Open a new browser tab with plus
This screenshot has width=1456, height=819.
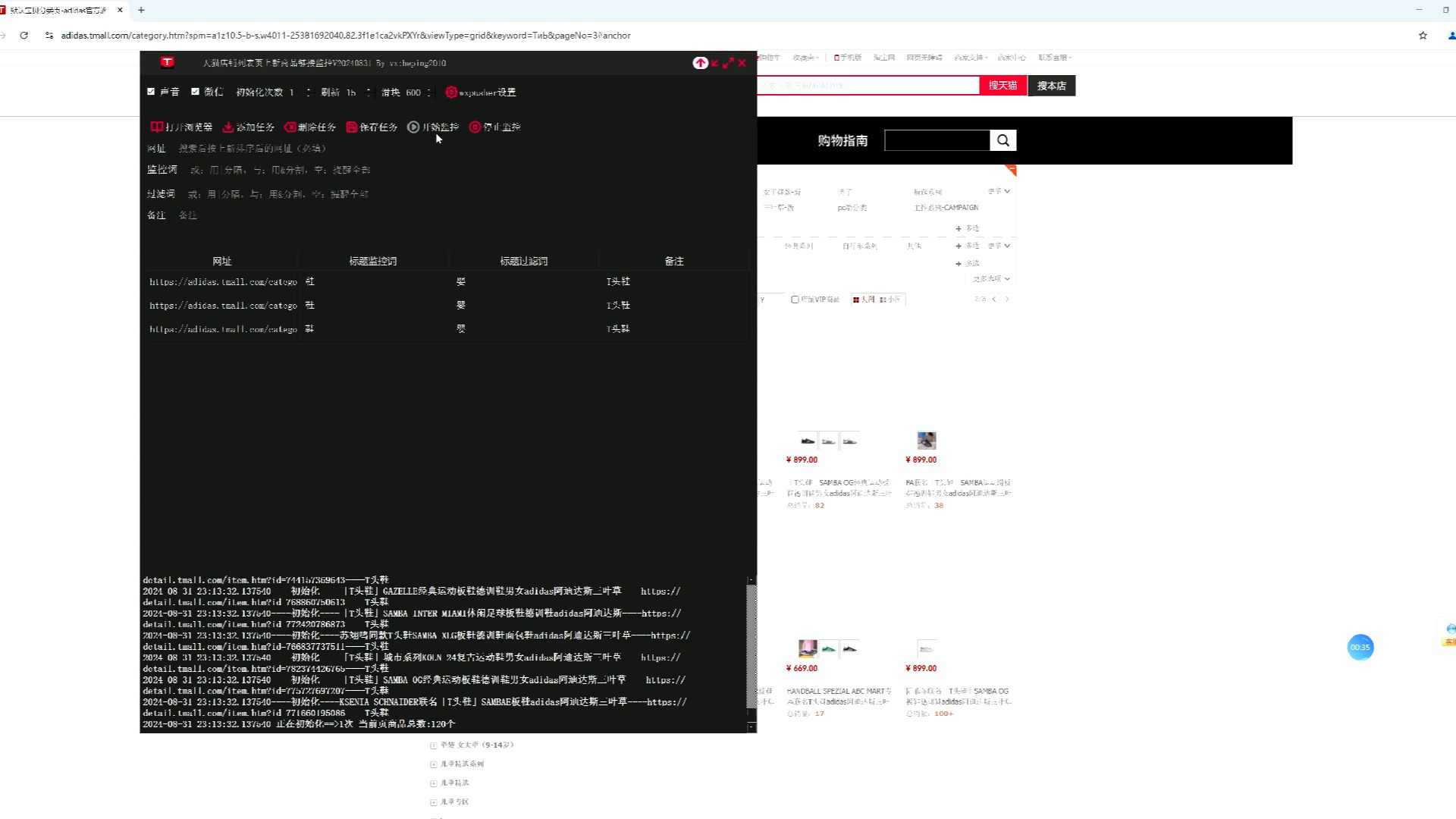point(141,10)
